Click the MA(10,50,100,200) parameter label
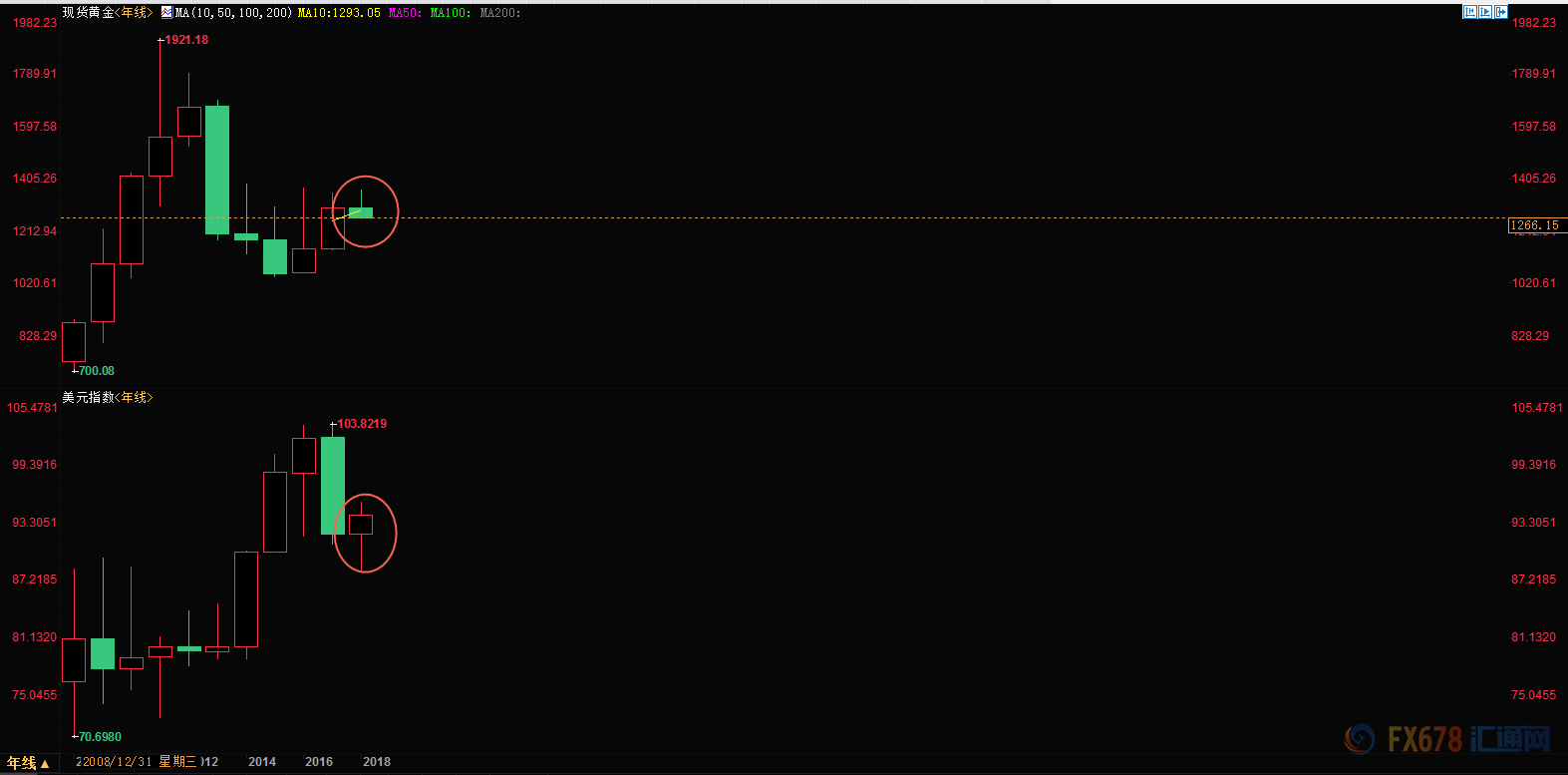Screen dimensions: 1568x775 [x=233, y=13]
